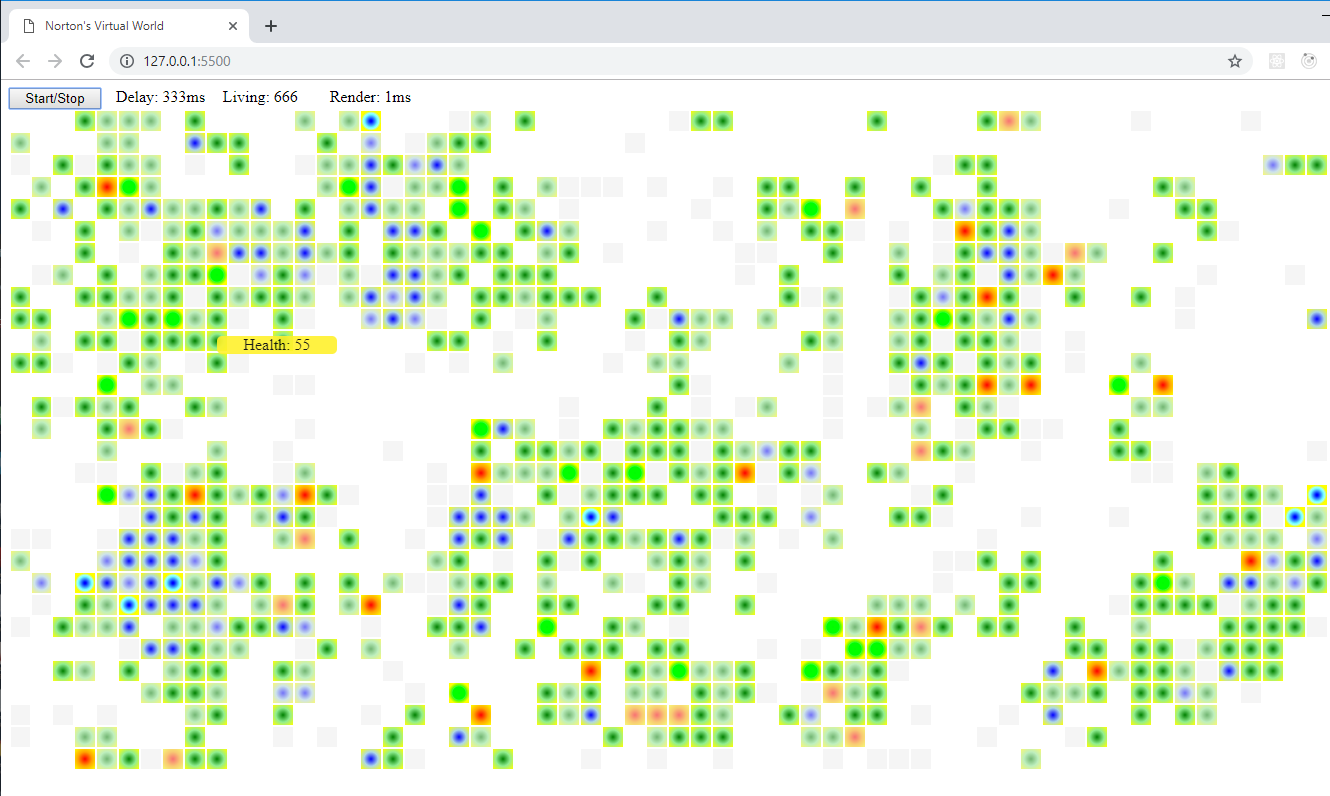Select the red cell in the bottom-left grid corner
This screenshot has width=1330, height=796.
tap(85, 759)
